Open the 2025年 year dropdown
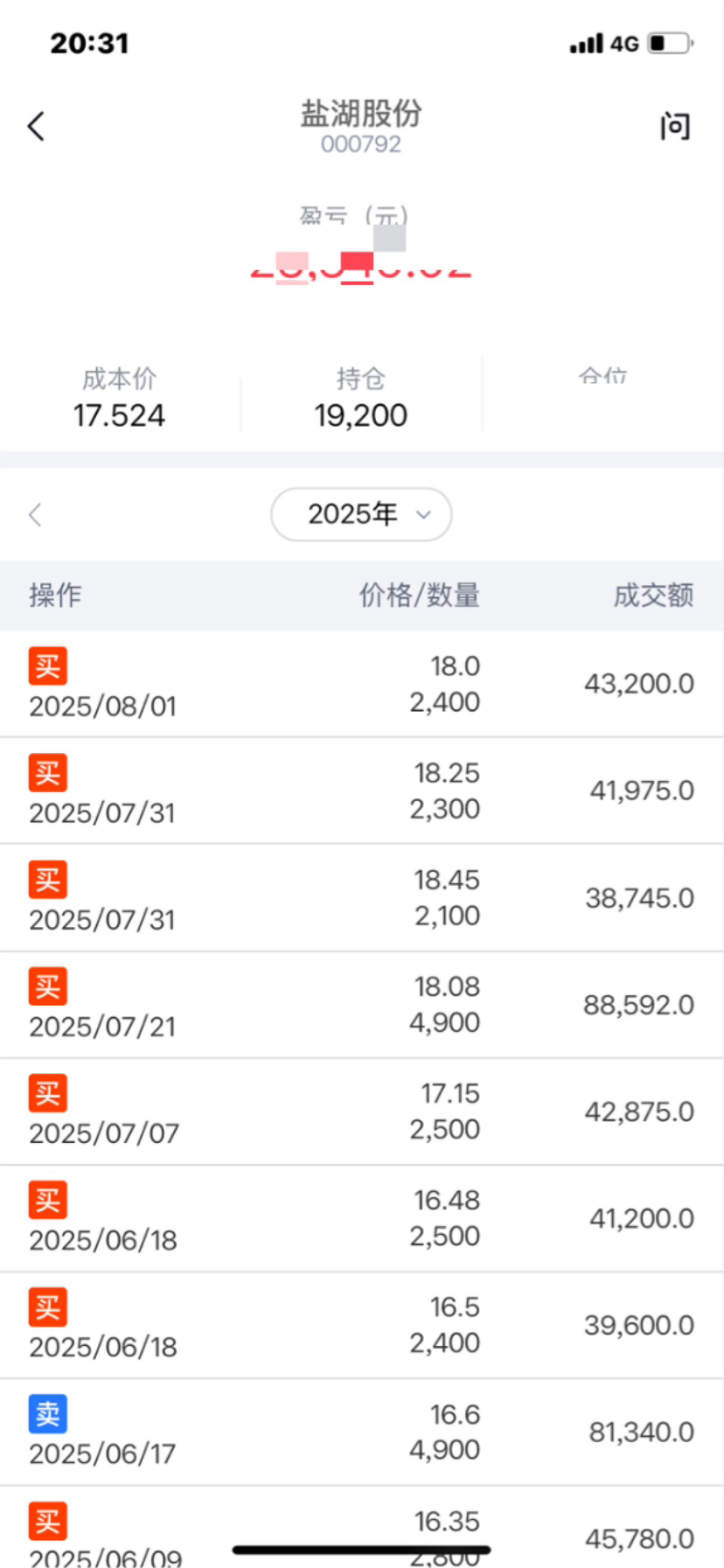Viewport: 724px width, 1568px height. point(361,514)
